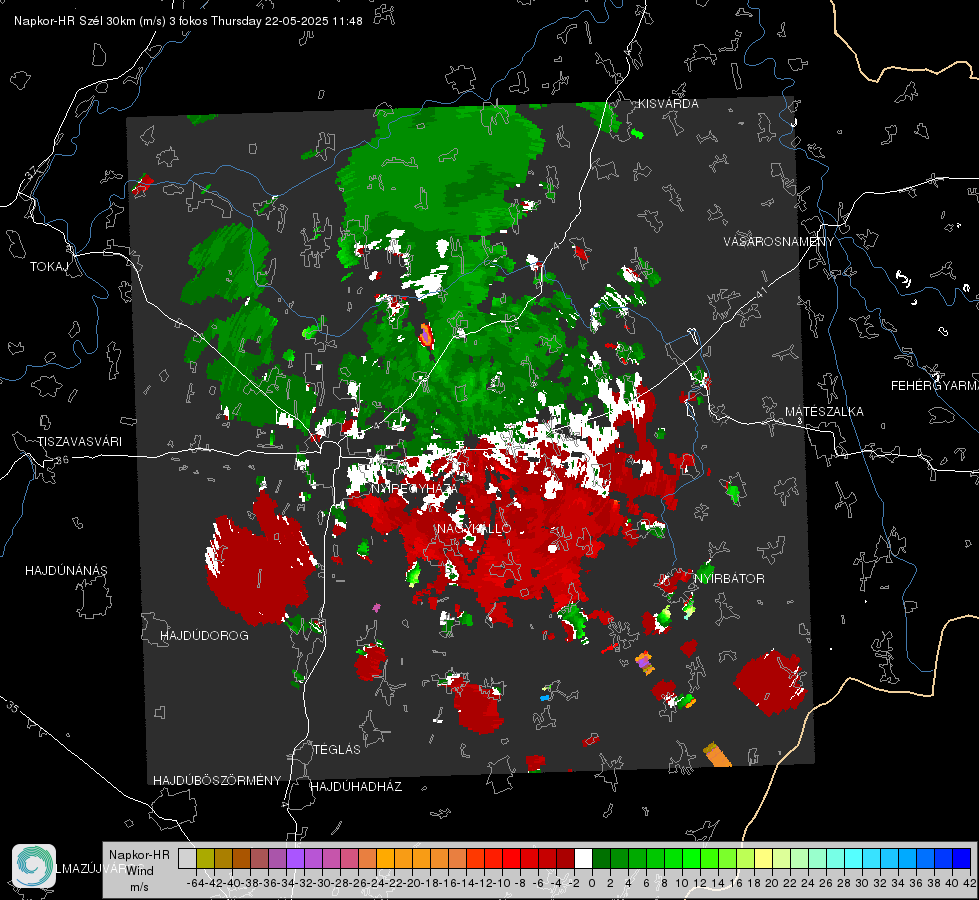
Task: Click the road number 41 marker
Action: [760, 291]
